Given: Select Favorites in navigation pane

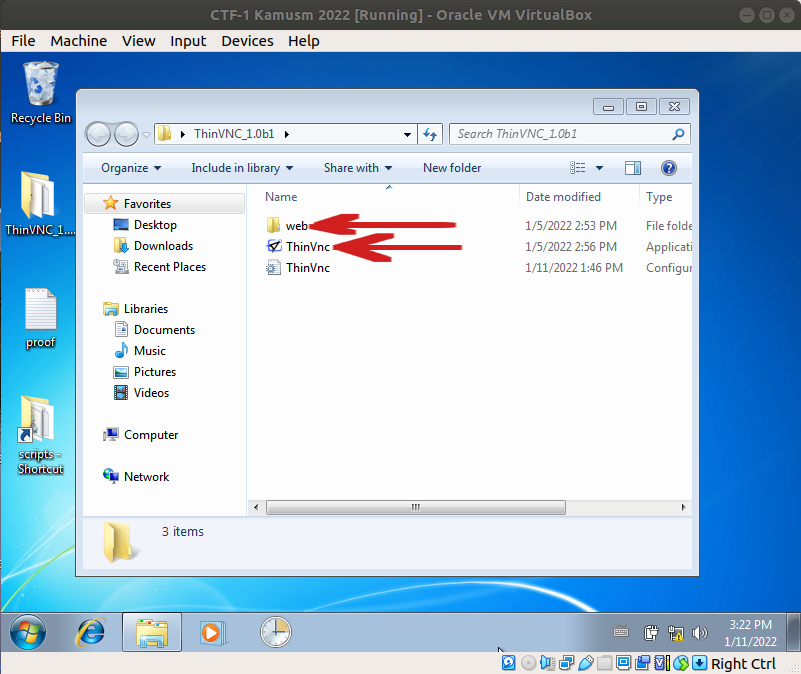Looking at the screenshot, I should pos(163,203).
